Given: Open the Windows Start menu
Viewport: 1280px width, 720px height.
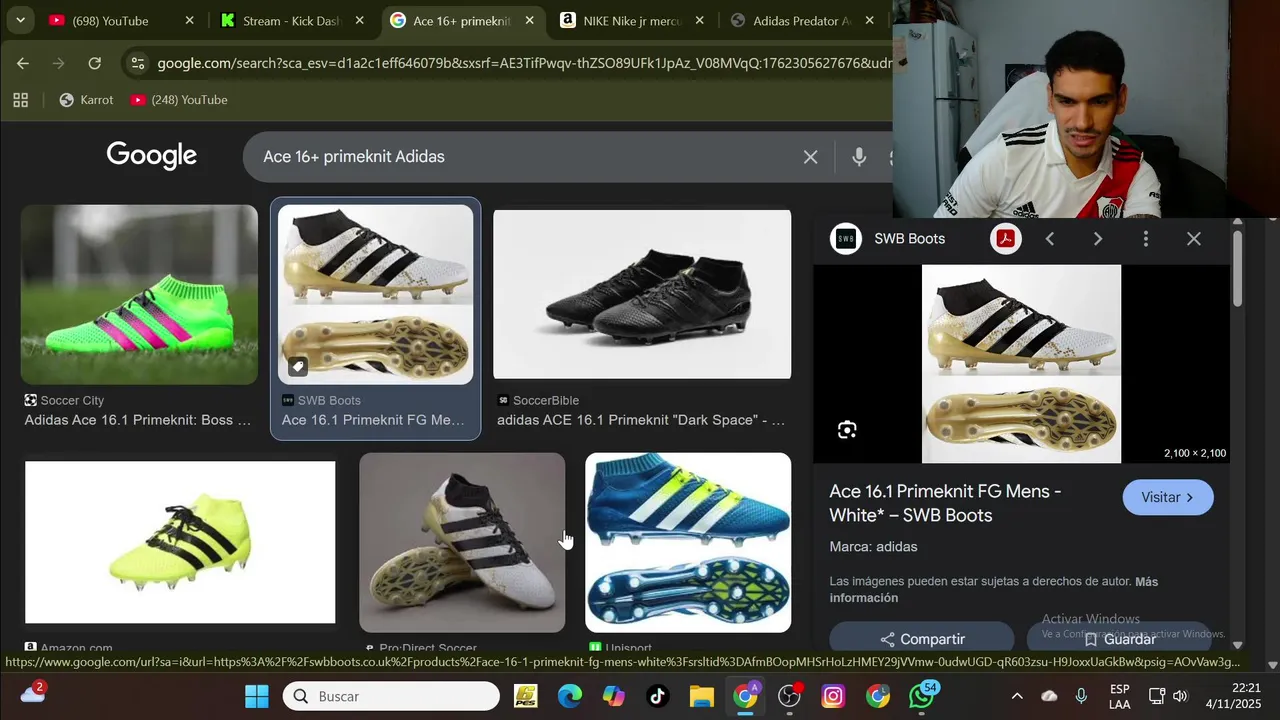Looking at the screenshot, I should click(x=257, y=696).
